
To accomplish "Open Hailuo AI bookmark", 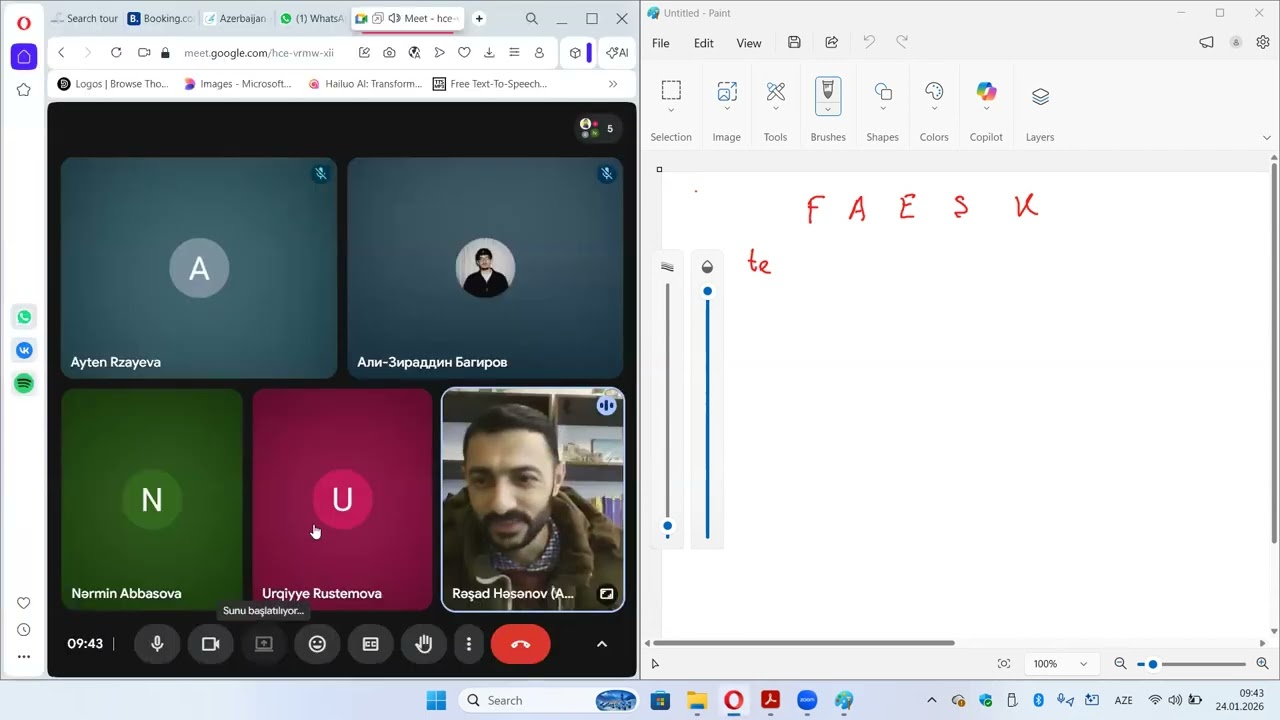I will click(x=365, y=84).
